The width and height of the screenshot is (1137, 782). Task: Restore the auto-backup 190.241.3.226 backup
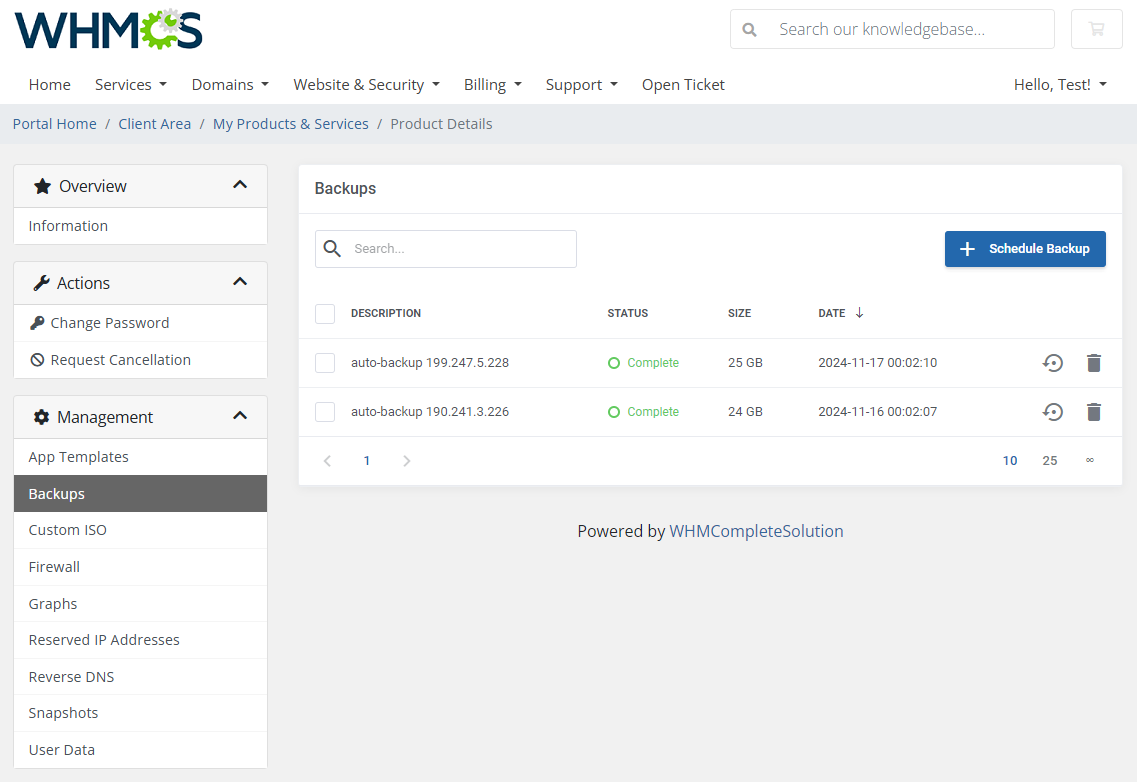pyautogui.click(x=1053, y=412)
